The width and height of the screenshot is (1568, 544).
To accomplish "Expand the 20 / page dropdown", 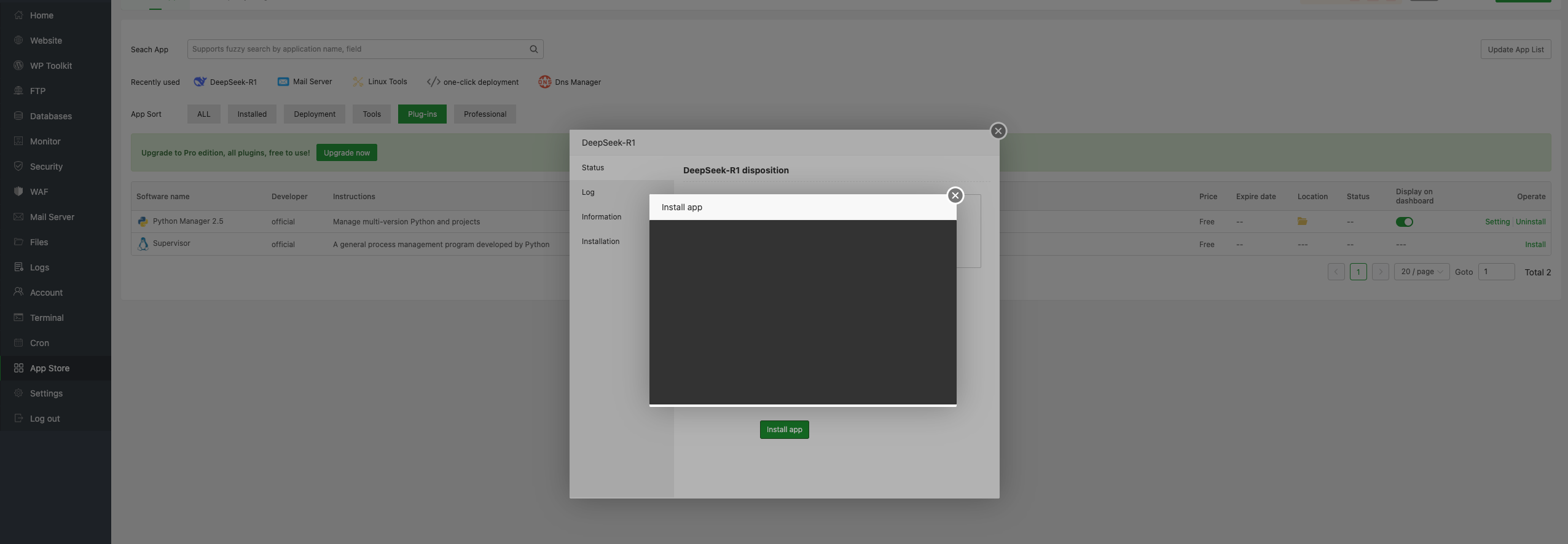I will click(x=1422, y=272).
